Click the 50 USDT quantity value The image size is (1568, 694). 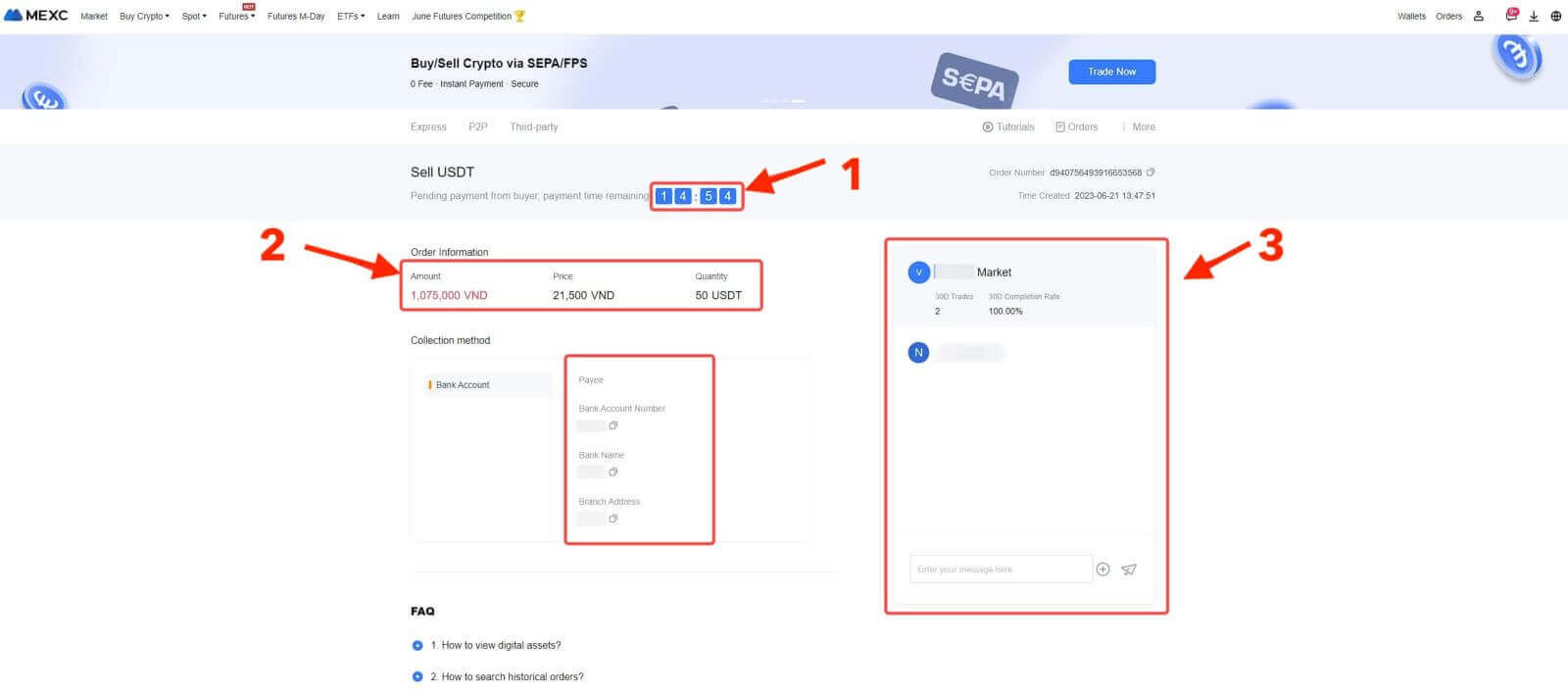[718, 295]
